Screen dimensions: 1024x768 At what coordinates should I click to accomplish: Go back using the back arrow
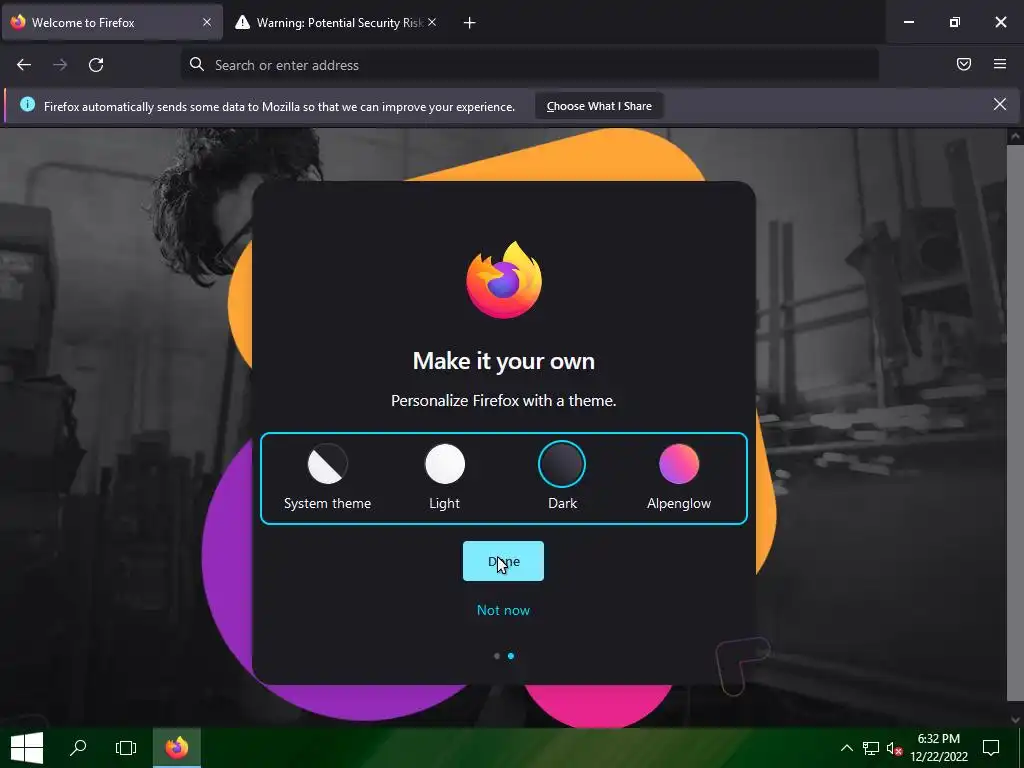24,65
